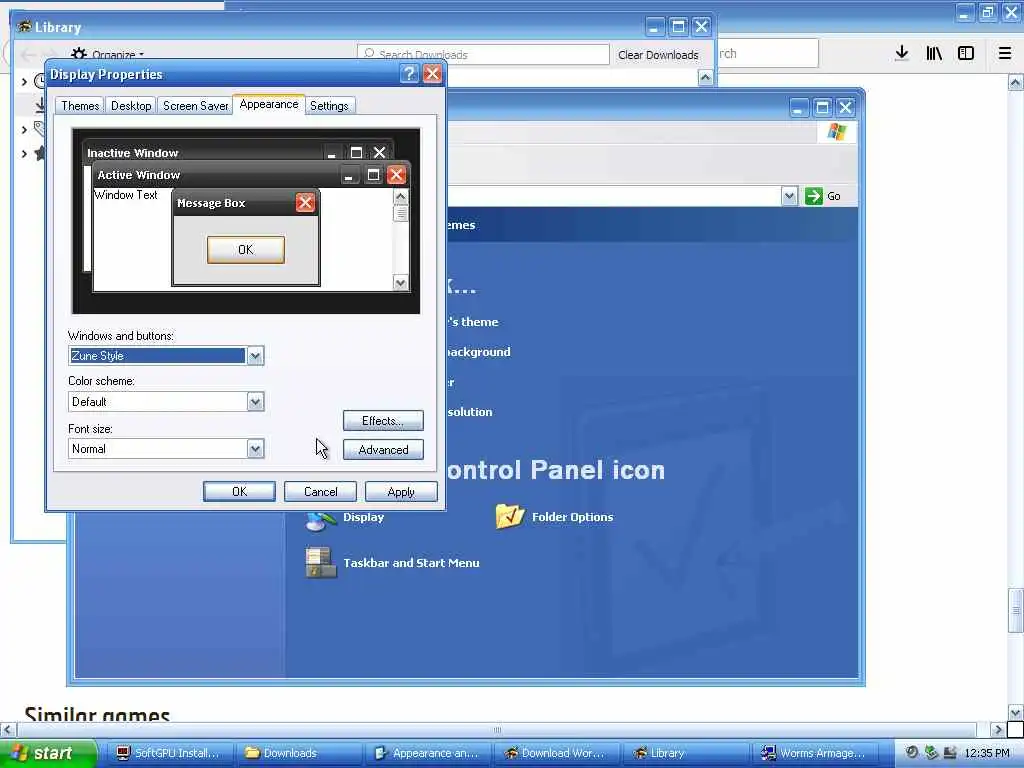Click the Effects button

click(x=383, y=421)
